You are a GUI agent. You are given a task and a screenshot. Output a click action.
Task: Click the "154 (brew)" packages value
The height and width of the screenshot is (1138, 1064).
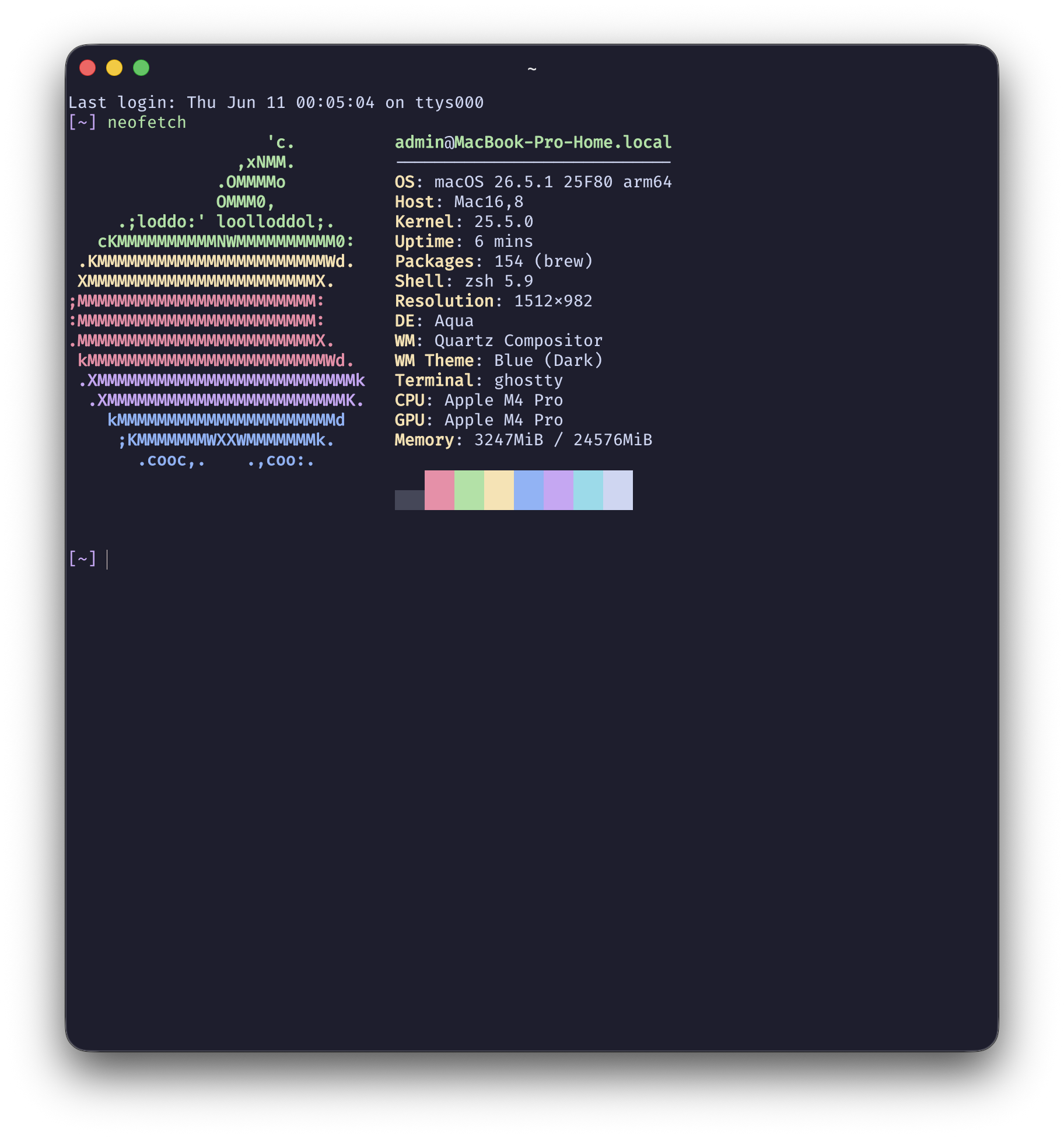pos(543,261)
